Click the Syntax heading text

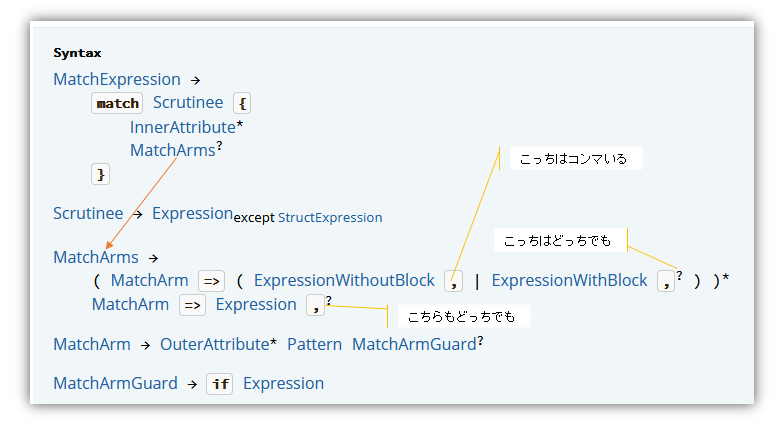click(77, 52)
